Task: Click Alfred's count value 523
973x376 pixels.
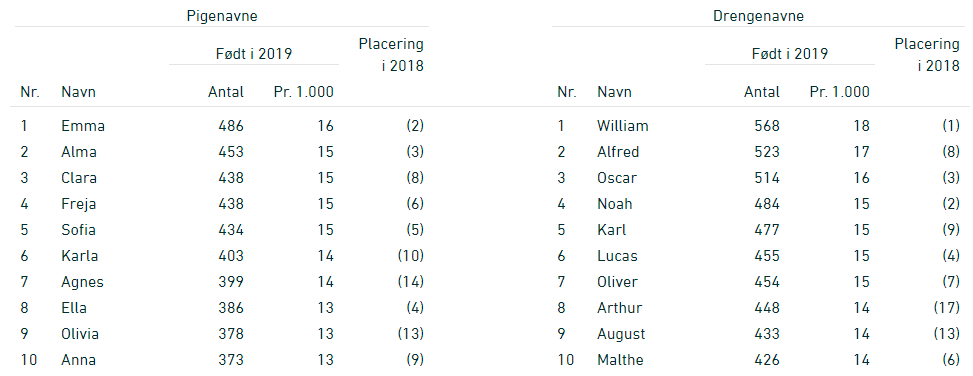Action: pyautogui.click(x=768, y=152)
